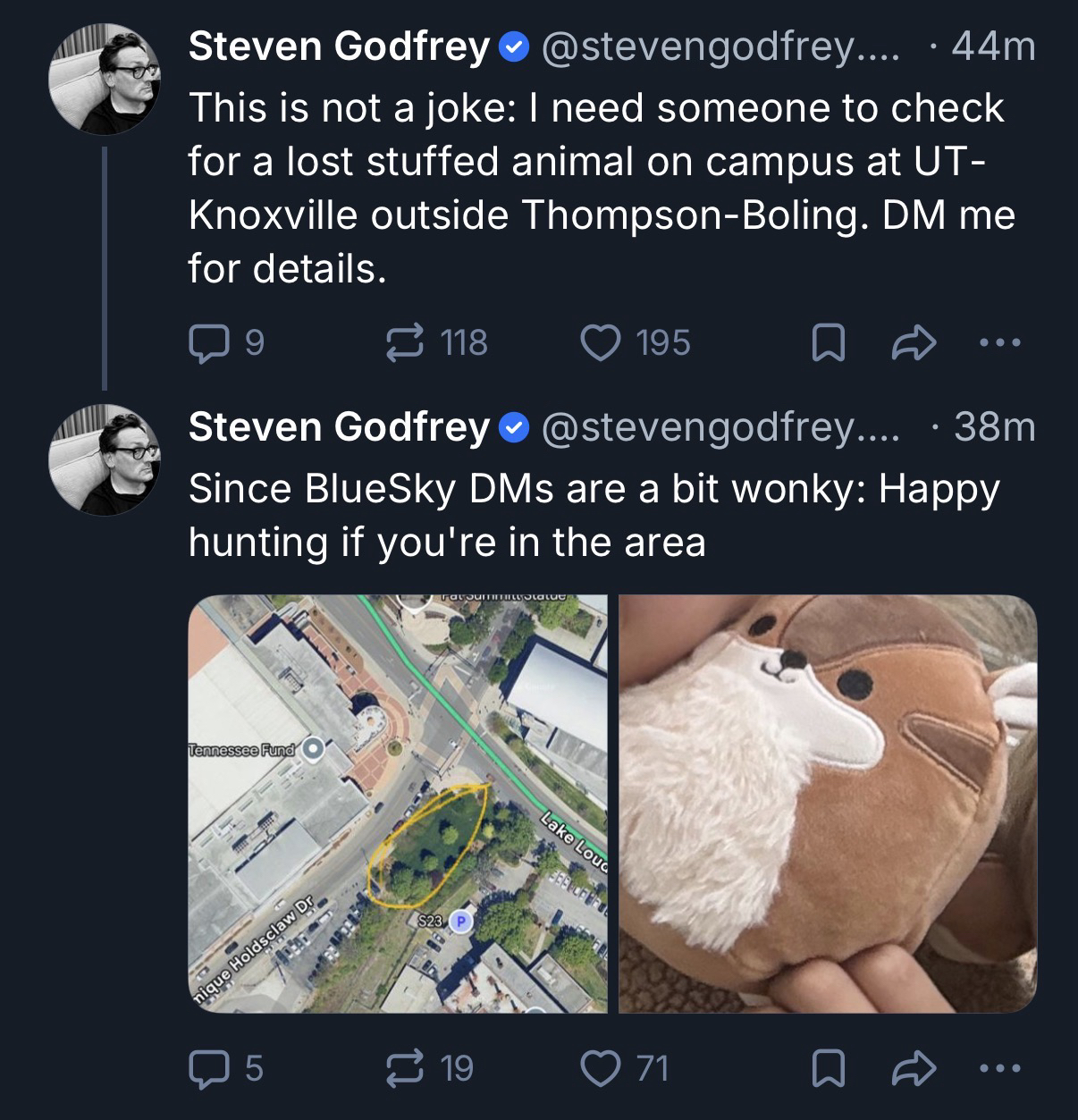Open Steven Godfrey's avatar on second post
Viewport: 1078px width, 1120px height.
(105, 459)
